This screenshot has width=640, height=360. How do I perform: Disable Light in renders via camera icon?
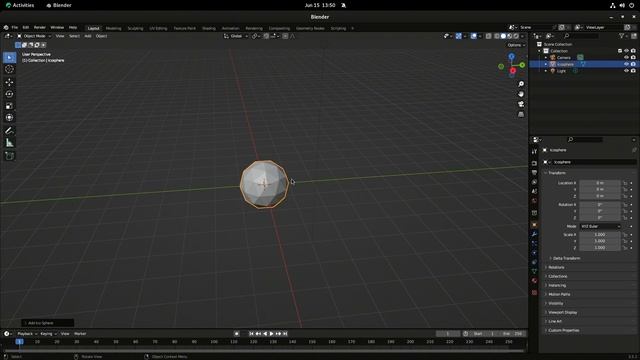(633, 71)
